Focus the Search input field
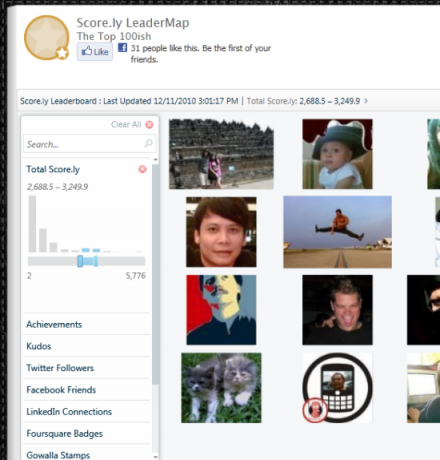The image size is (440, 460). (90, 144)
